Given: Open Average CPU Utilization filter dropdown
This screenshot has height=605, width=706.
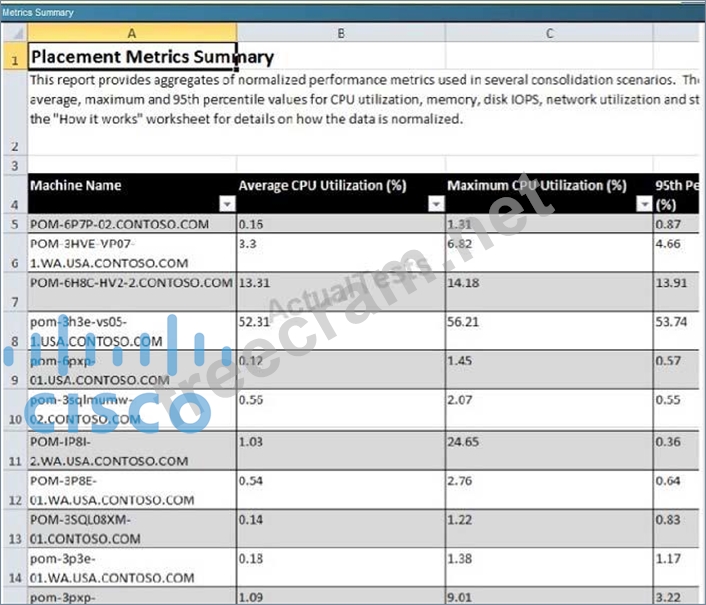Looking at the screenshot, I should 435,203.
